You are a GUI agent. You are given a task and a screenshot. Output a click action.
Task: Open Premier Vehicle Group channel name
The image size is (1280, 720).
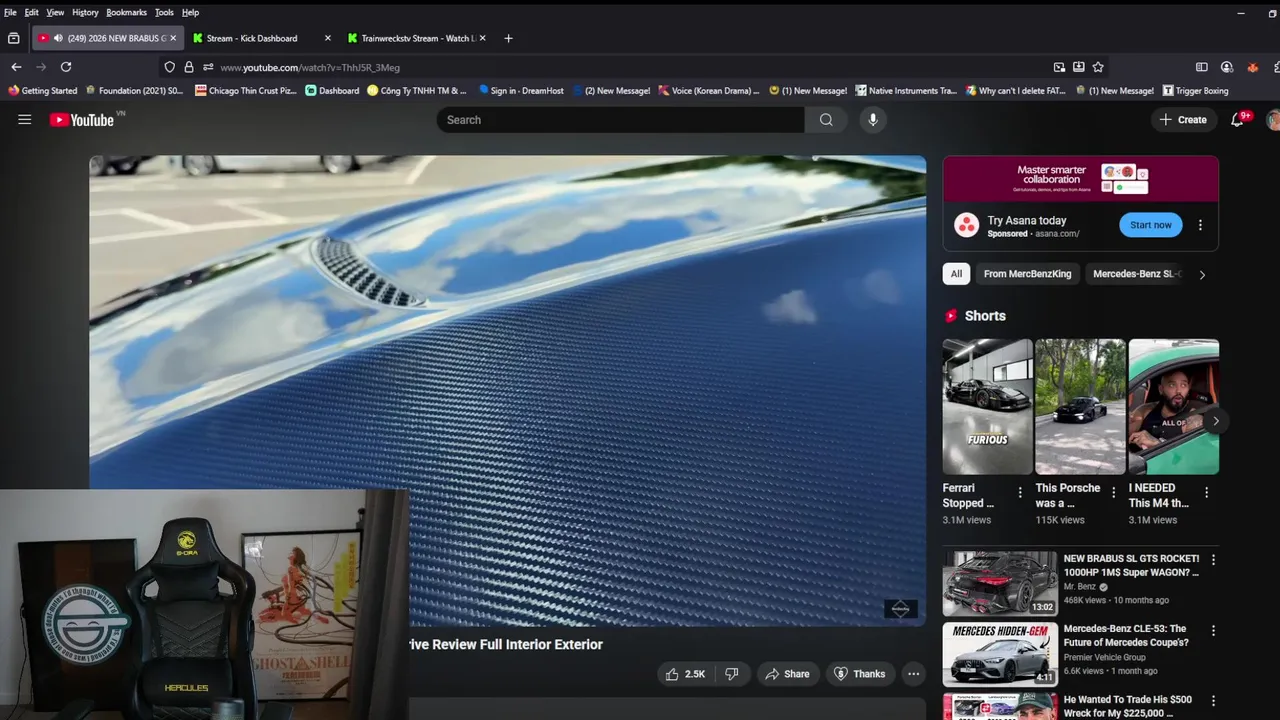click(x=1105, y=657)
